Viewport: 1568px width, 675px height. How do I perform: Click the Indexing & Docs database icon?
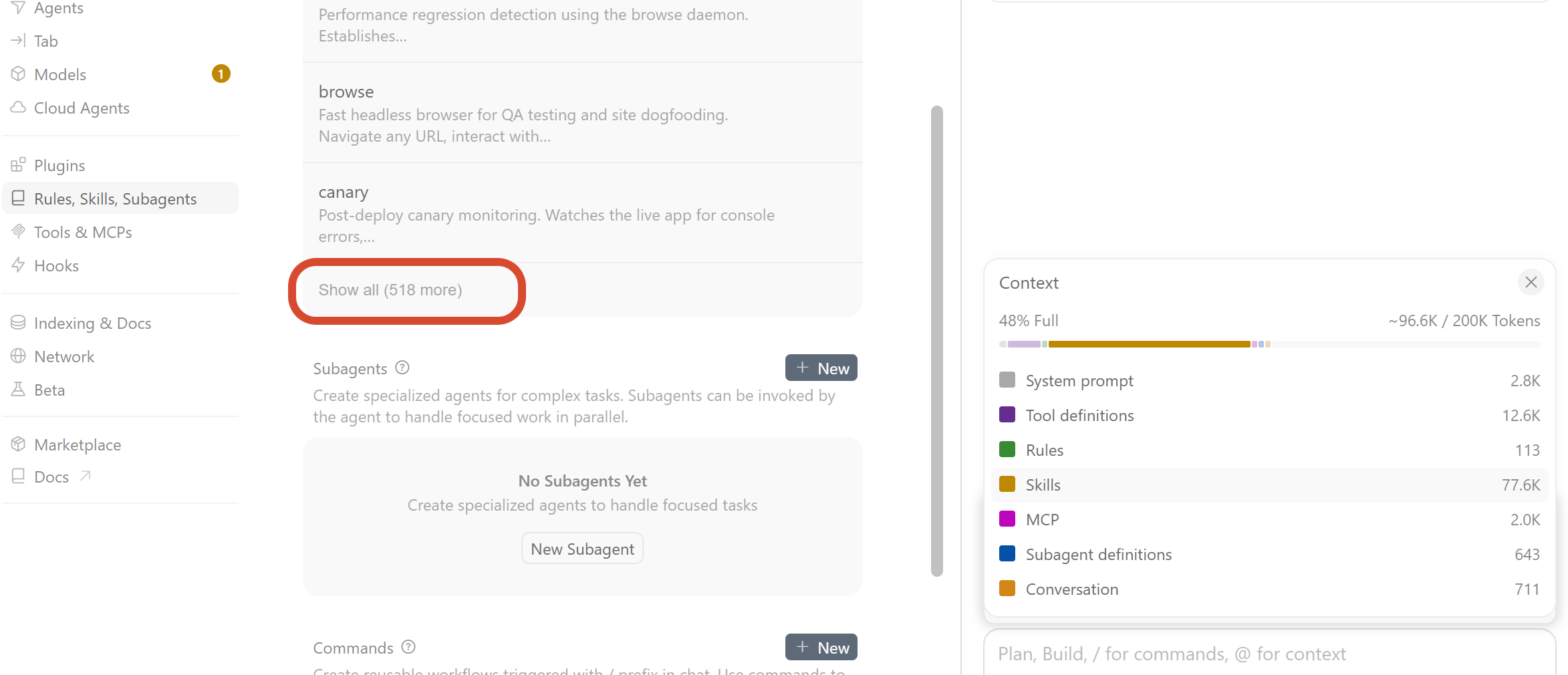pyautogui.click(x=18, y=322)
